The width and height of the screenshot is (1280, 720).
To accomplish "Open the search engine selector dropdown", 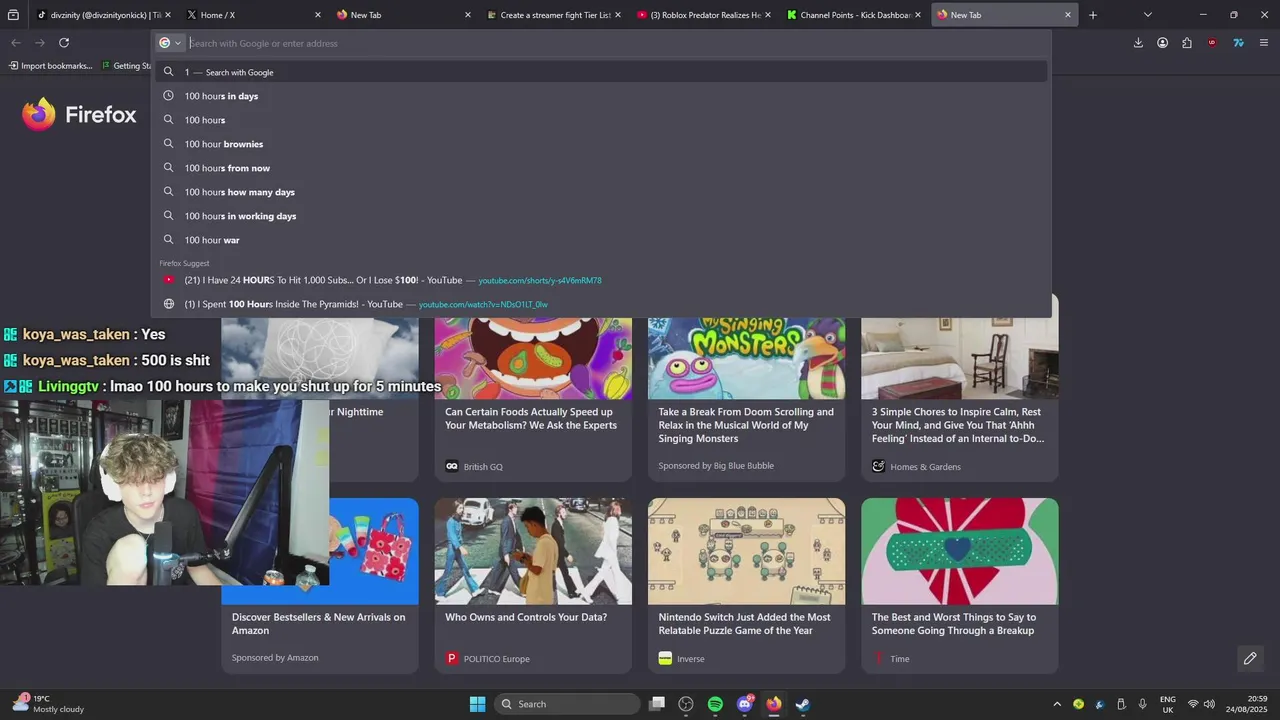I will click(x=170, y=43).
